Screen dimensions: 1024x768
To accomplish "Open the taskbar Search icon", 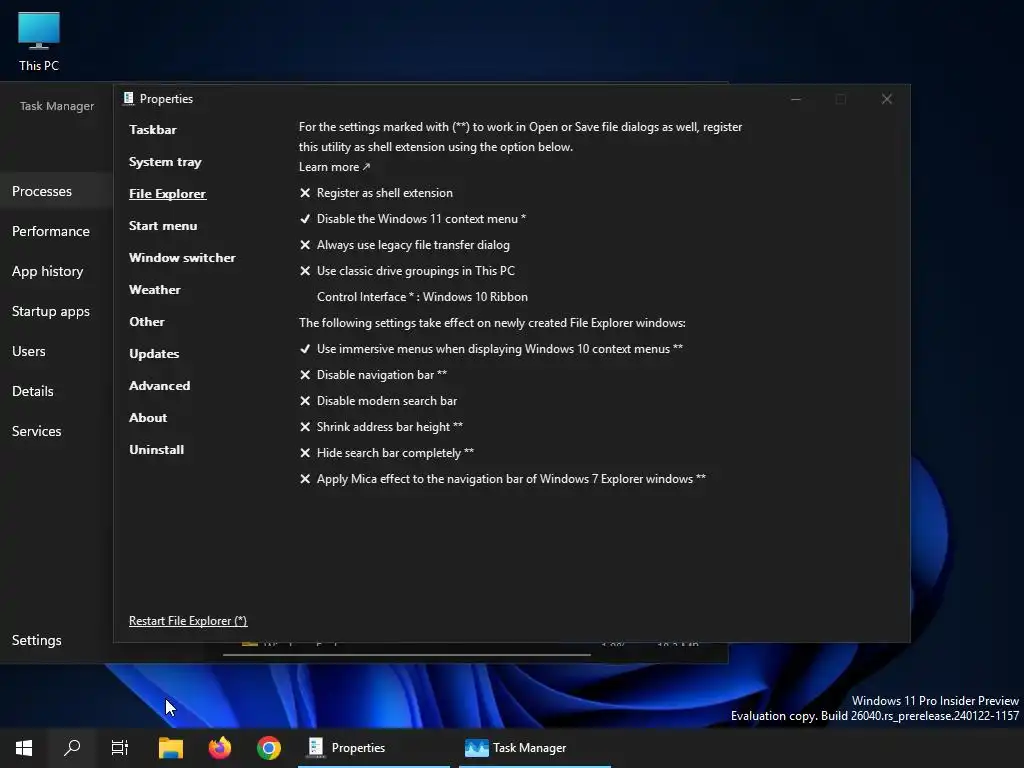I will pos(72,748).
